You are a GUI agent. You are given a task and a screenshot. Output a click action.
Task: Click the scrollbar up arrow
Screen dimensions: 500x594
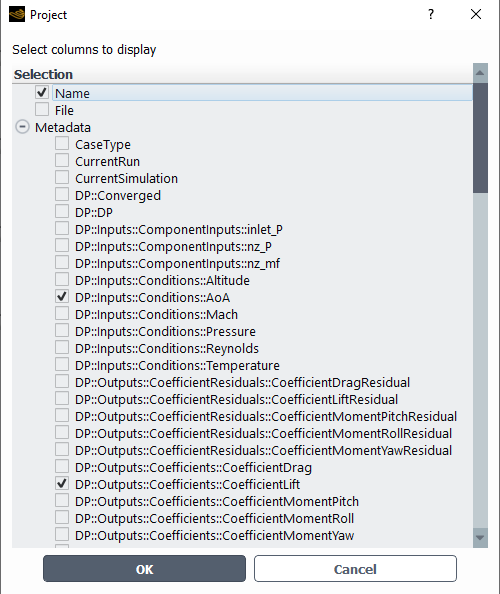pyautogui.click(x=480, y=73)
